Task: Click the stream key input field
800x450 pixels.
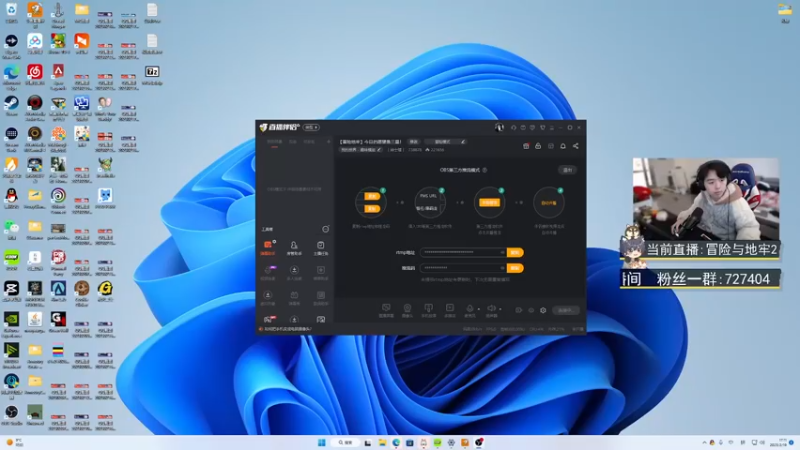Action: click(x=463, y=268)
